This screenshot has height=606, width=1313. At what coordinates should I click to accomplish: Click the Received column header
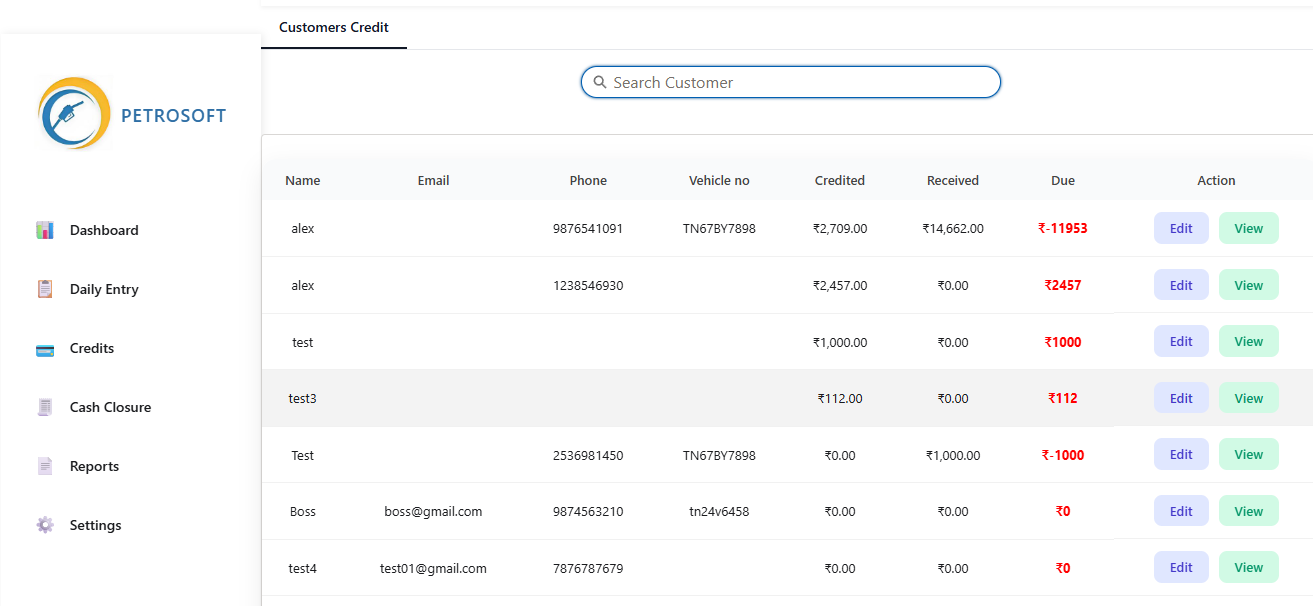coord(953,181)
